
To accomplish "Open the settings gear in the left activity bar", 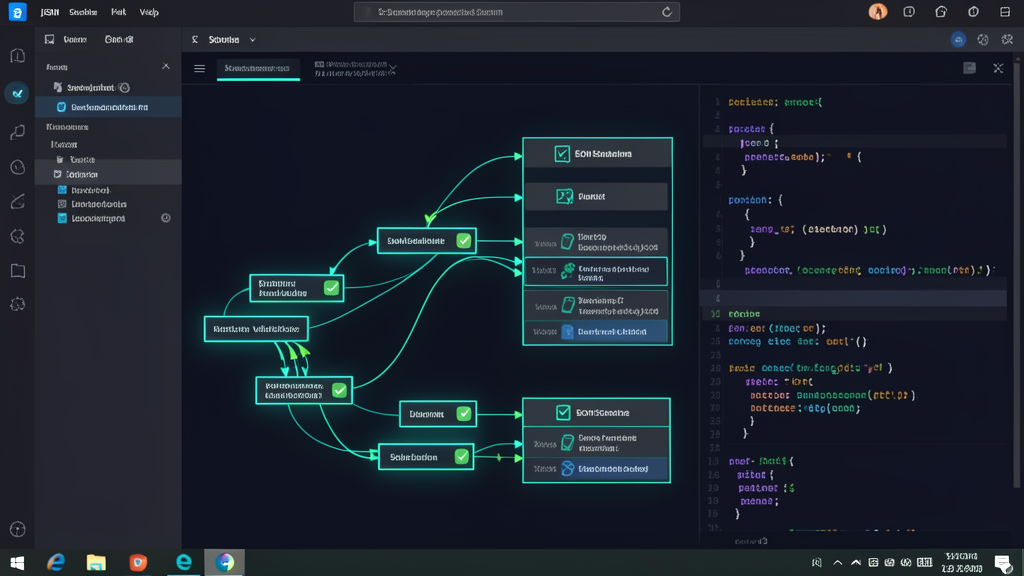I will tap(18, 304).
